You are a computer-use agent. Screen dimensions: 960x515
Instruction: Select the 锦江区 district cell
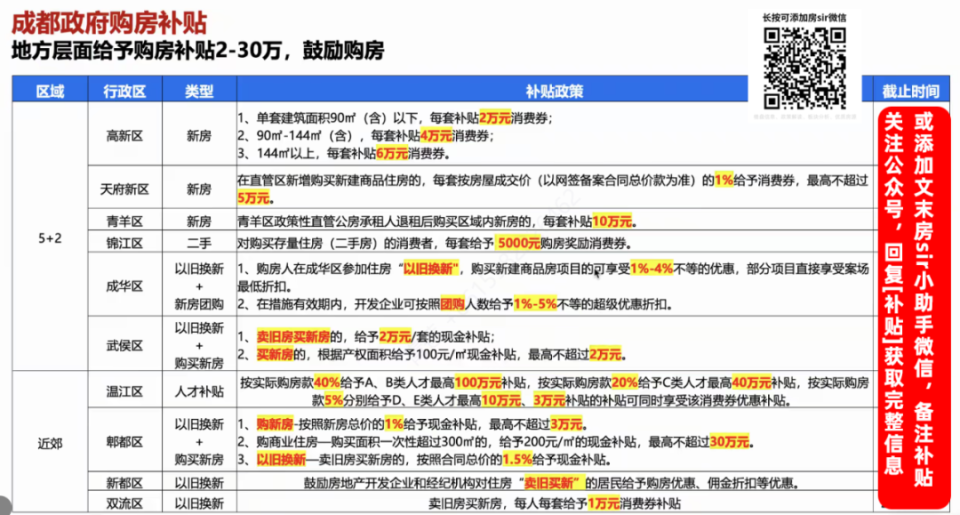[125, 243]
